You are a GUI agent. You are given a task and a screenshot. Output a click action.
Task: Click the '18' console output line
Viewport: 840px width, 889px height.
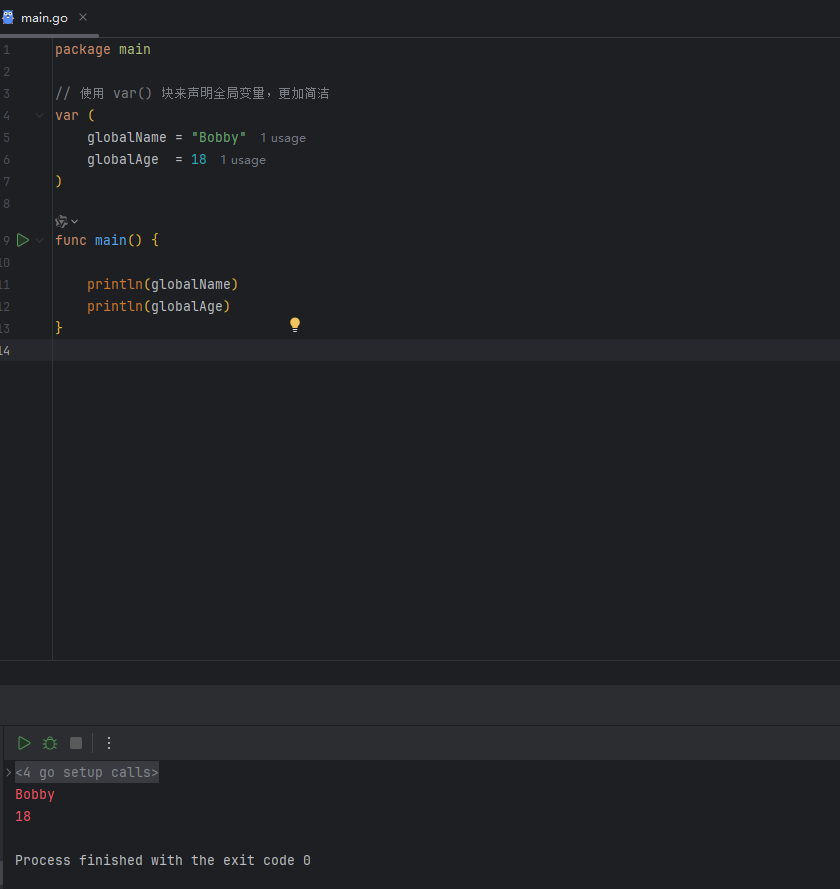coord(23,816)
